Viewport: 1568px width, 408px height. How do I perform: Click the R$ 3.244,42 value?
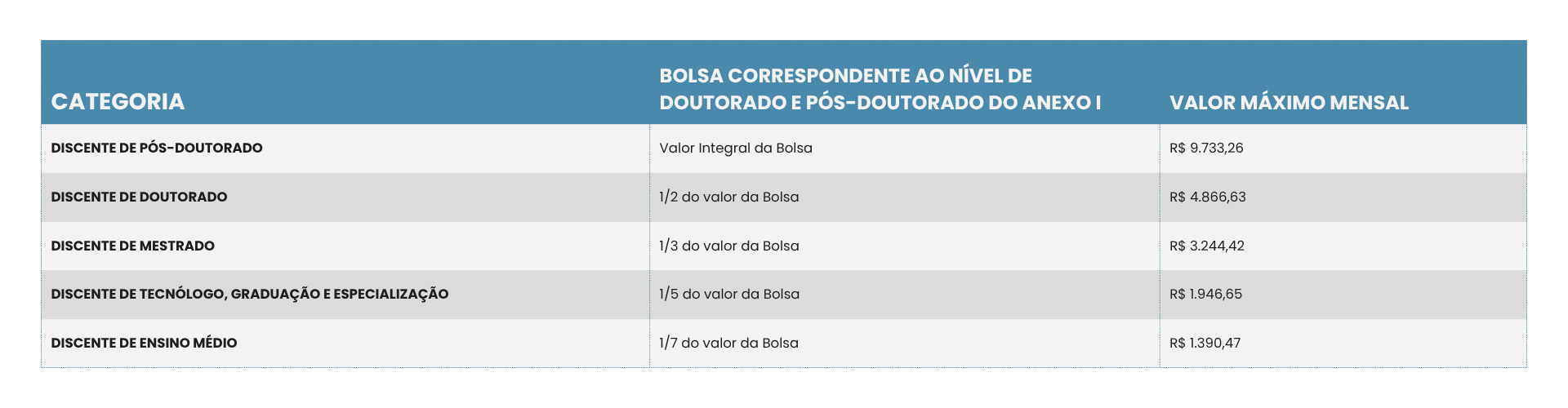pyautogui.click(x=1206, y=246)
